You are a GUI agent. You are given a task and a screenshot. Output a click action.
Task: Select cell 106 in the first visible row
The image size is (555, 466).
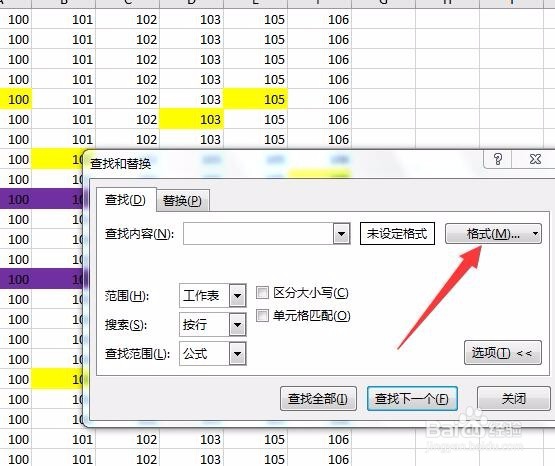tap(320, 19)
